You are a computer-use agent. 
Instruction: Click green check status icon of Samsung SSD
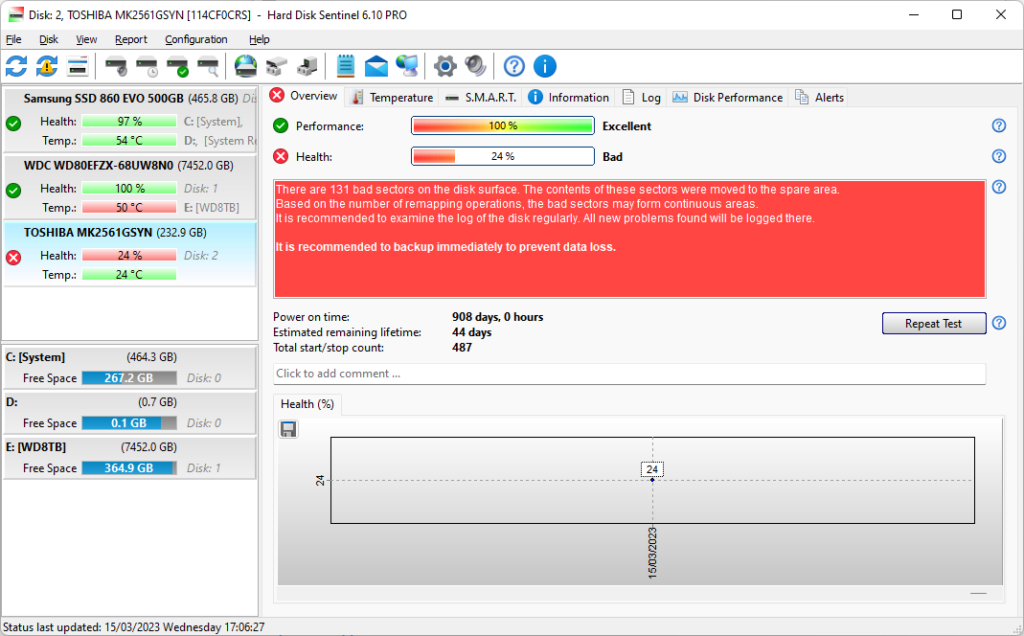pos(13,123)
